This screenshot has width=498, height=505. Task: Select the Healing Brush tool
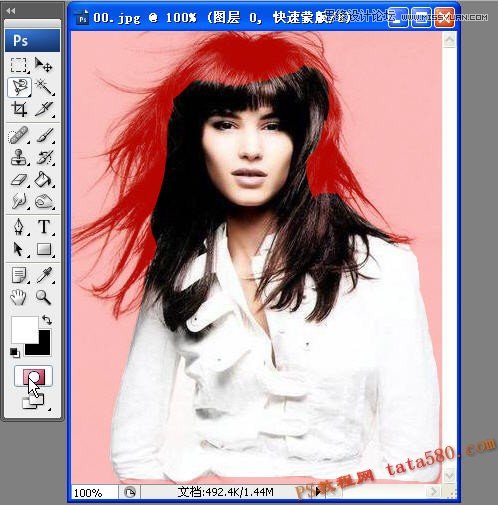19,136
